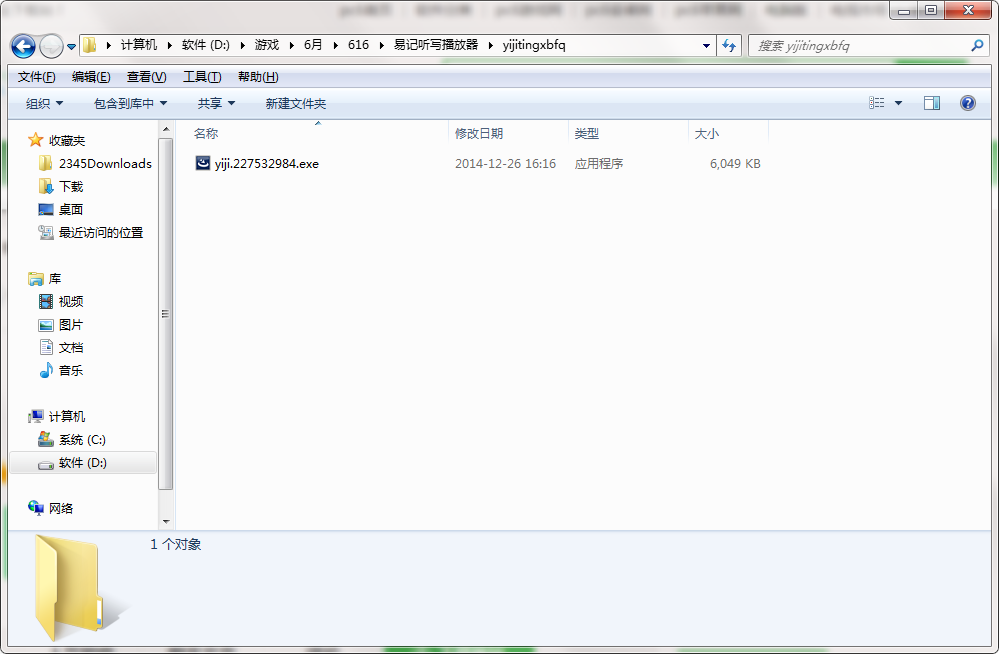The height and width of the screenshot is (654, 999).
Task: Sort by the 大小 column header
Action: click(x=707, y=133)
